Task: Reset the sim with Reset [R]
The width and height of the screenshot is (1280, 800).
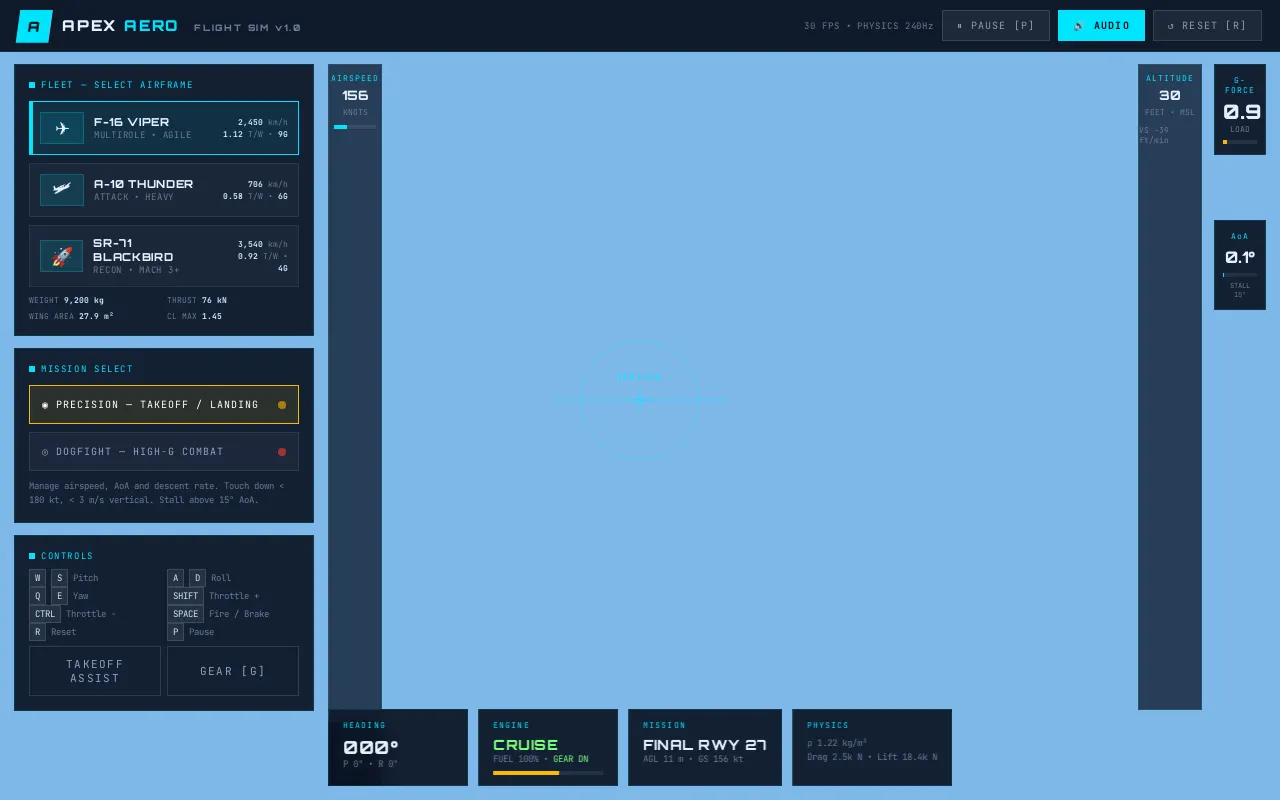Action: (x=1207, y=26)
